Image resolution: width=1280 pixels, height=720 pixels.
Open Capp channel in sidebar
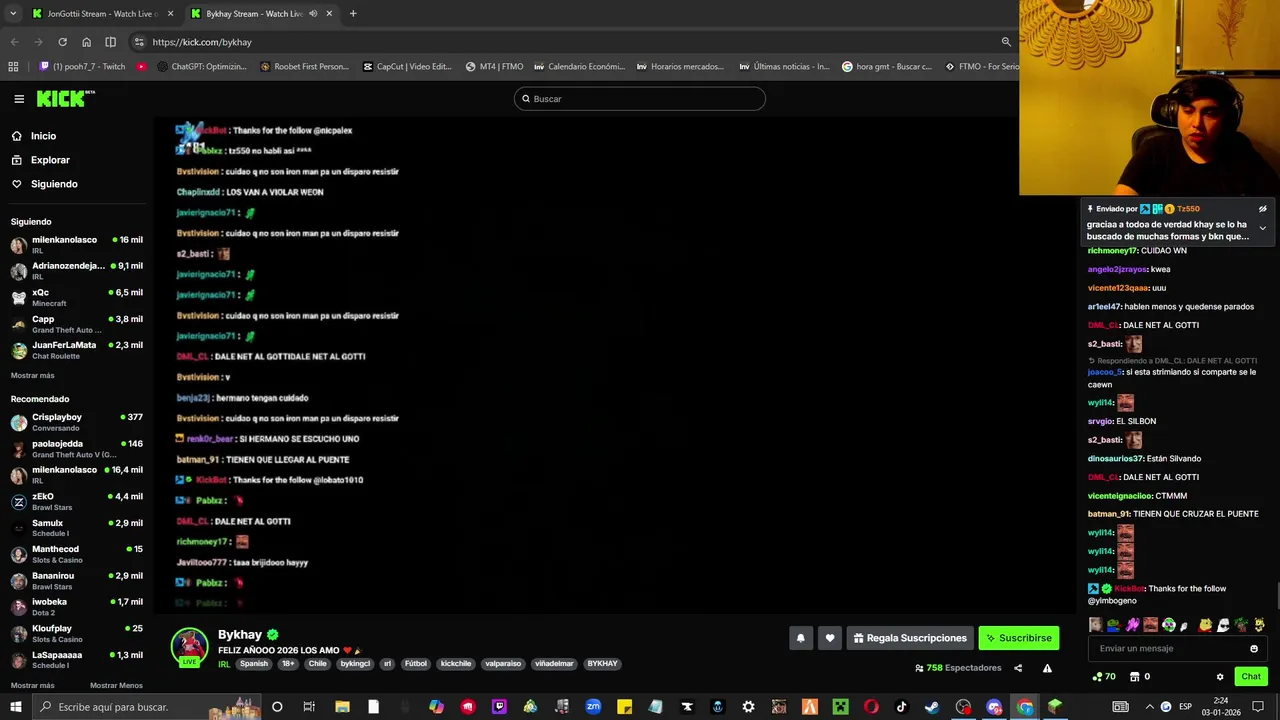point(76,324)
